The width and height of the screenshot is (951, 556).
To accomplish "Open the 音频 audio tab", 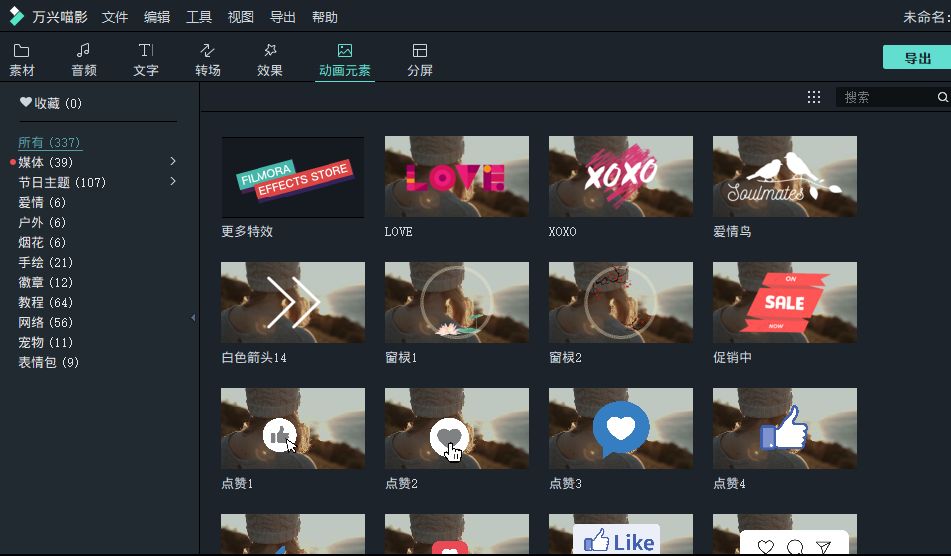I will (84, 60).
